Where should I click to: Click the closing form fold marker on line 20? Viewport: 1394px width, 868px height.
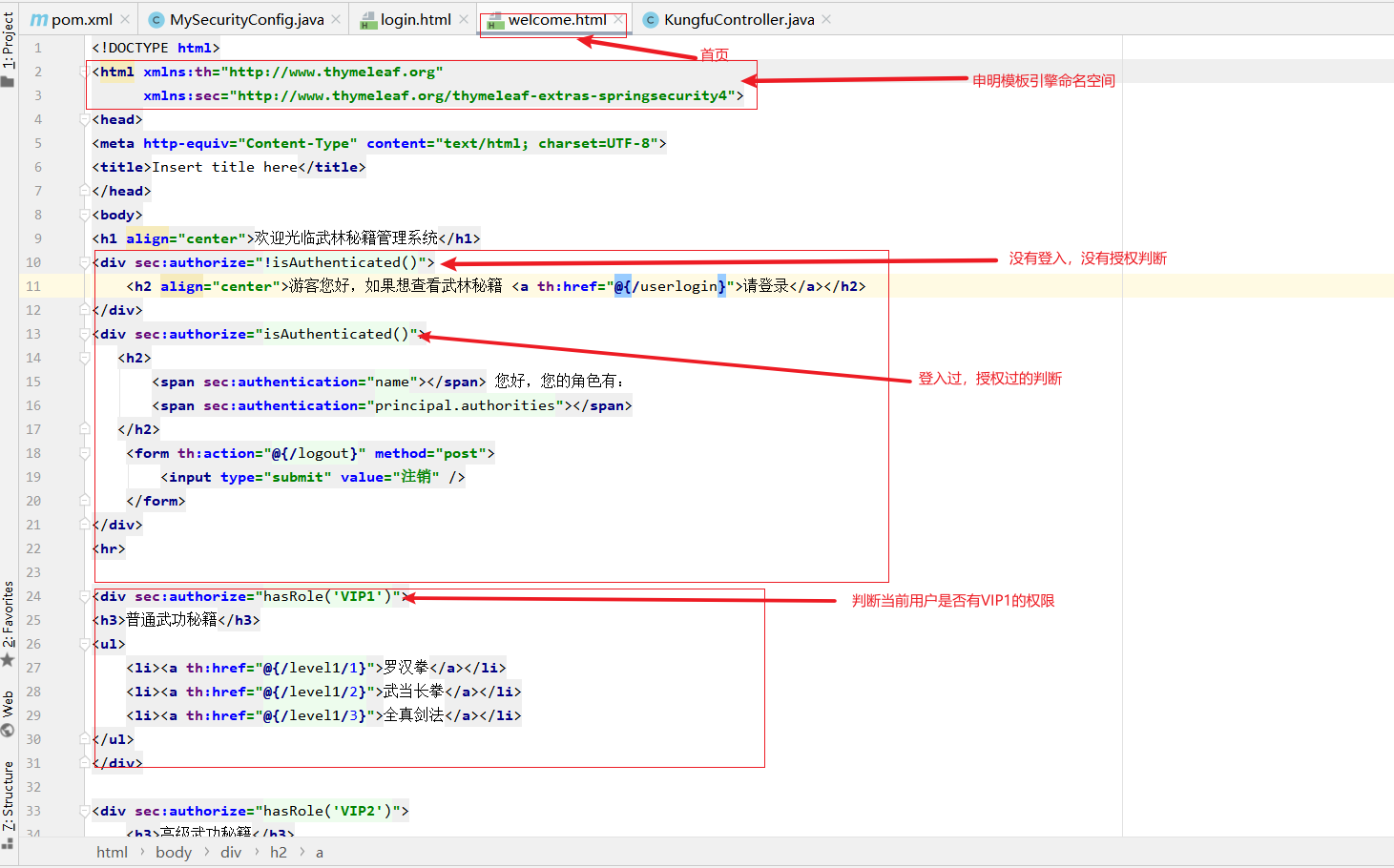[84, 501]
